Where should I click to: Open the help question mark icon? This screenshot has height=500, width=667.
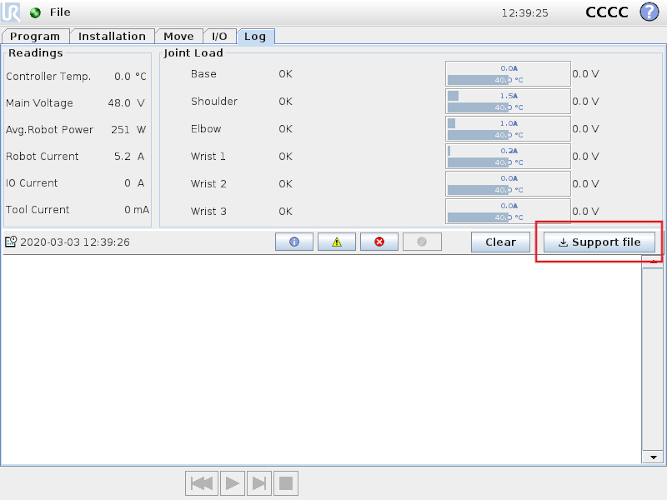[649, 12]
